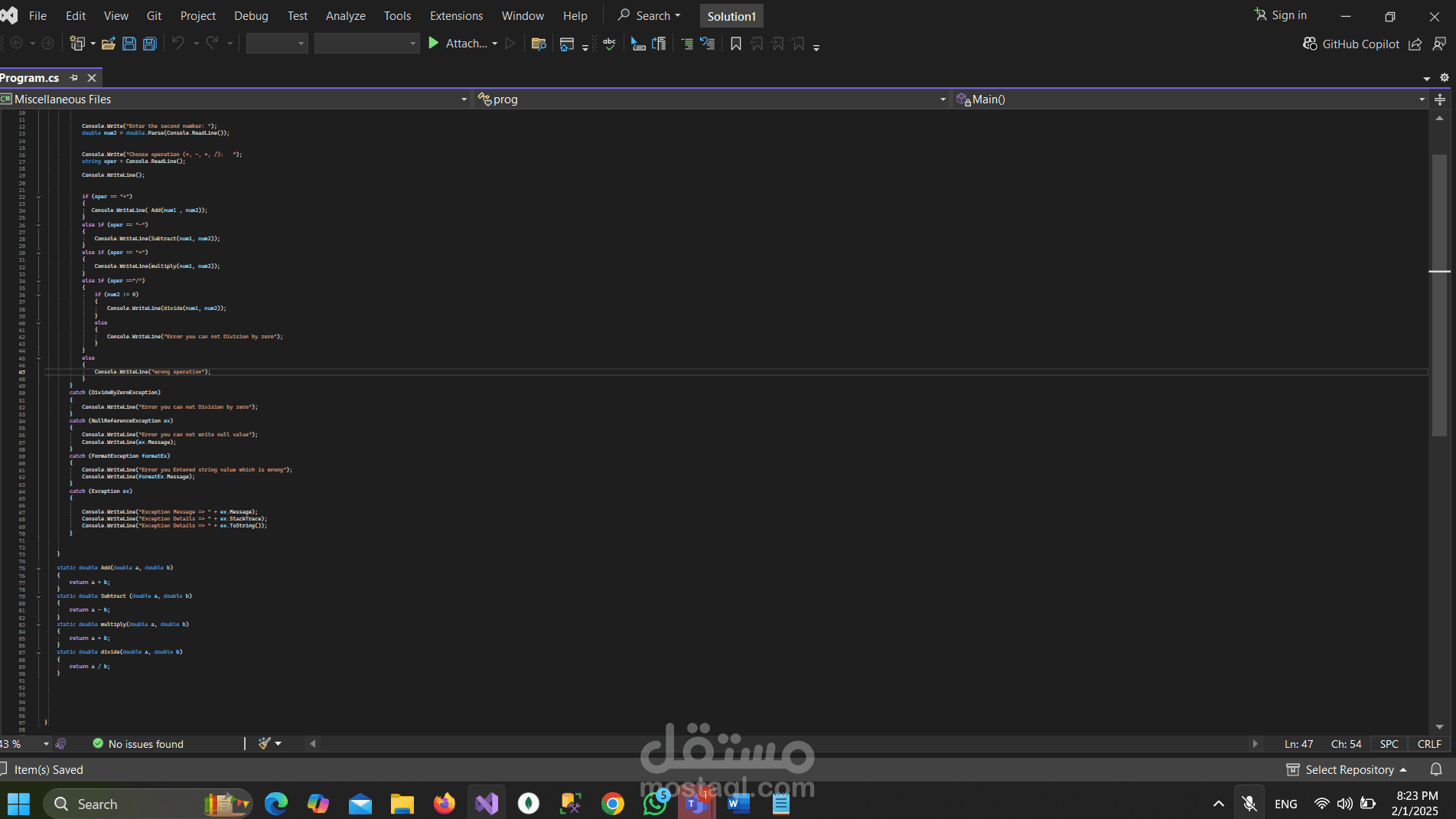Open Microsoft Edge from the taskbar
1456x819 pixels.
tap(276, 804)
